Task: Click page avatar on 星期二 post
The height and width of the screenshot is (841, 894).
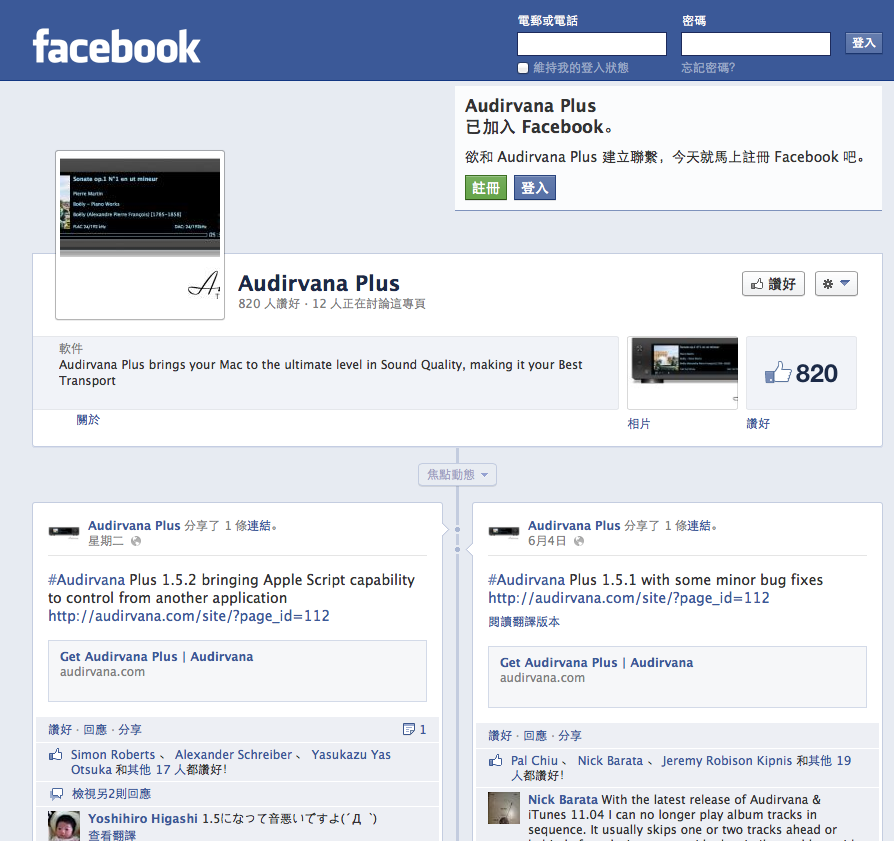Action: (64, 532)
